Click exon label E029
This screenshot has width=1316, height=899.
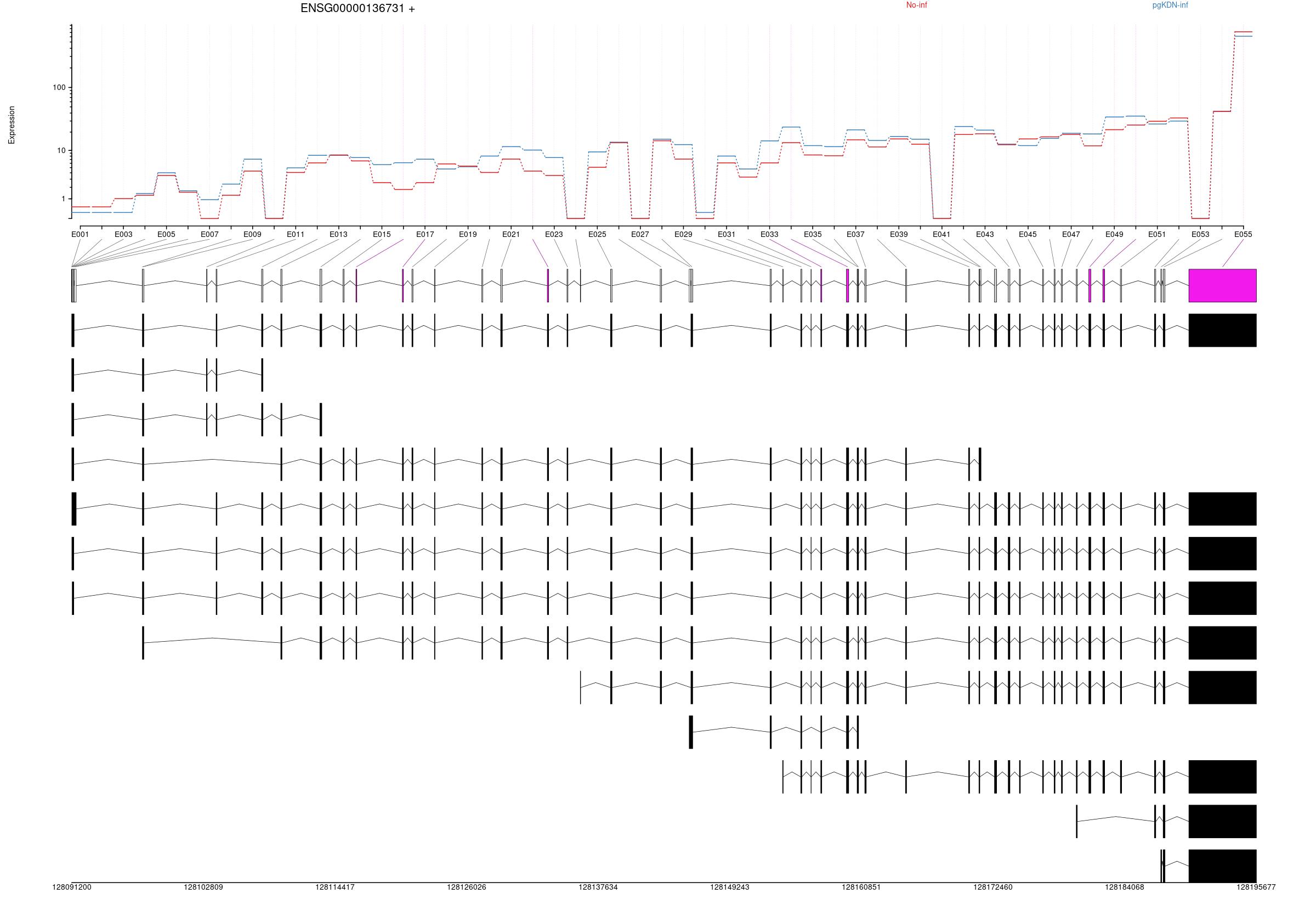pos(683,234)
